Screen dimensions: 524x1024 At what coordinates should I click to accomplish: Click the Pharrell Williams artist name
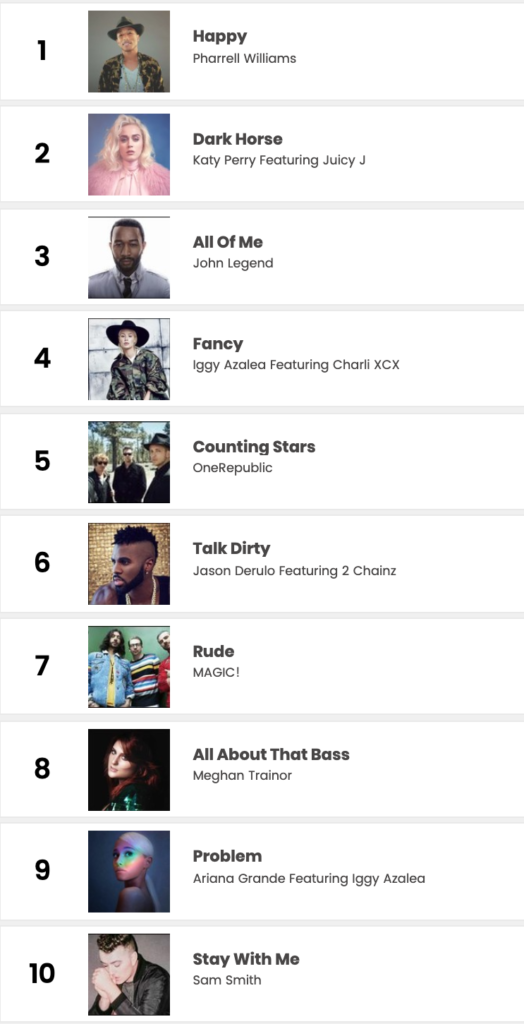pos(244,59)
